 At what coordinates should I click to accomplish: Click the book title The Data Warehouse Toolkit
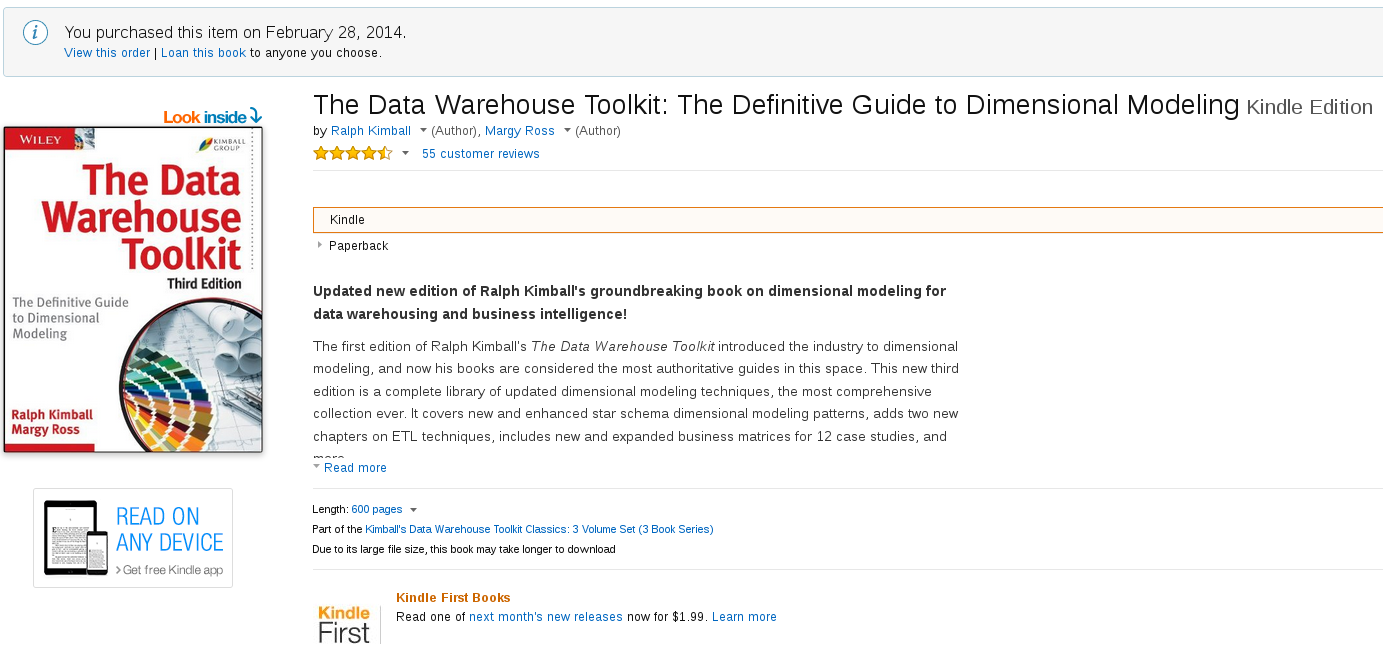click(x=776, y=105)
